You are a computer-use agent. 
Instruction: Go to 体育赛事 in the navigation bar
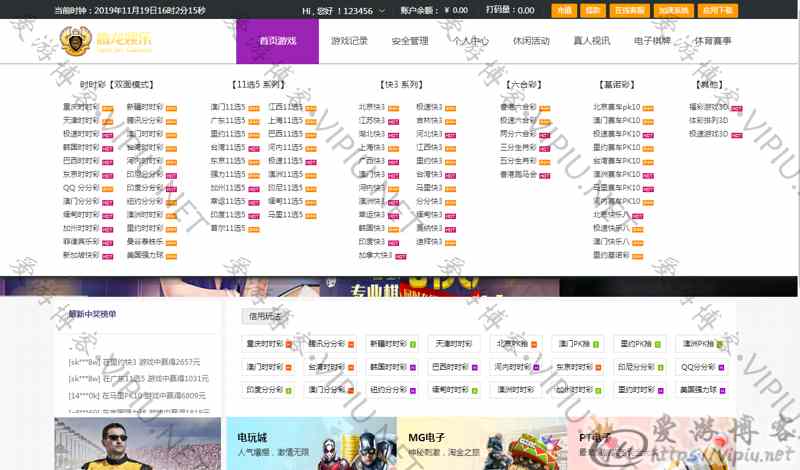(x=713, y=41)
